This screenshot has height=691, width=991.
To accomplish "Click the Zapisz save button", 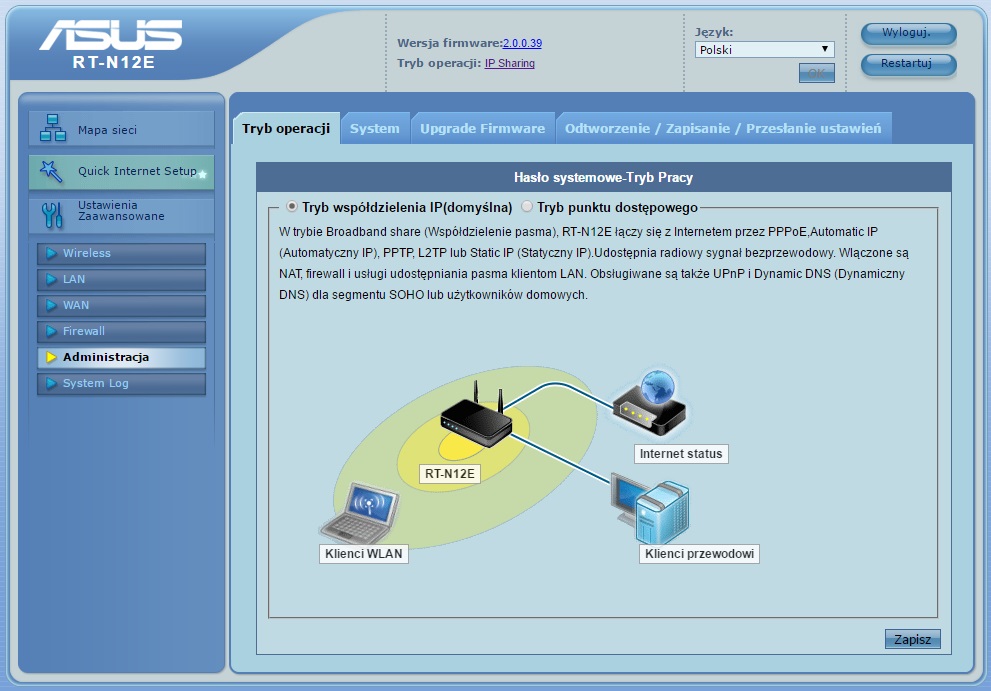I will click(x=912, y=639).
